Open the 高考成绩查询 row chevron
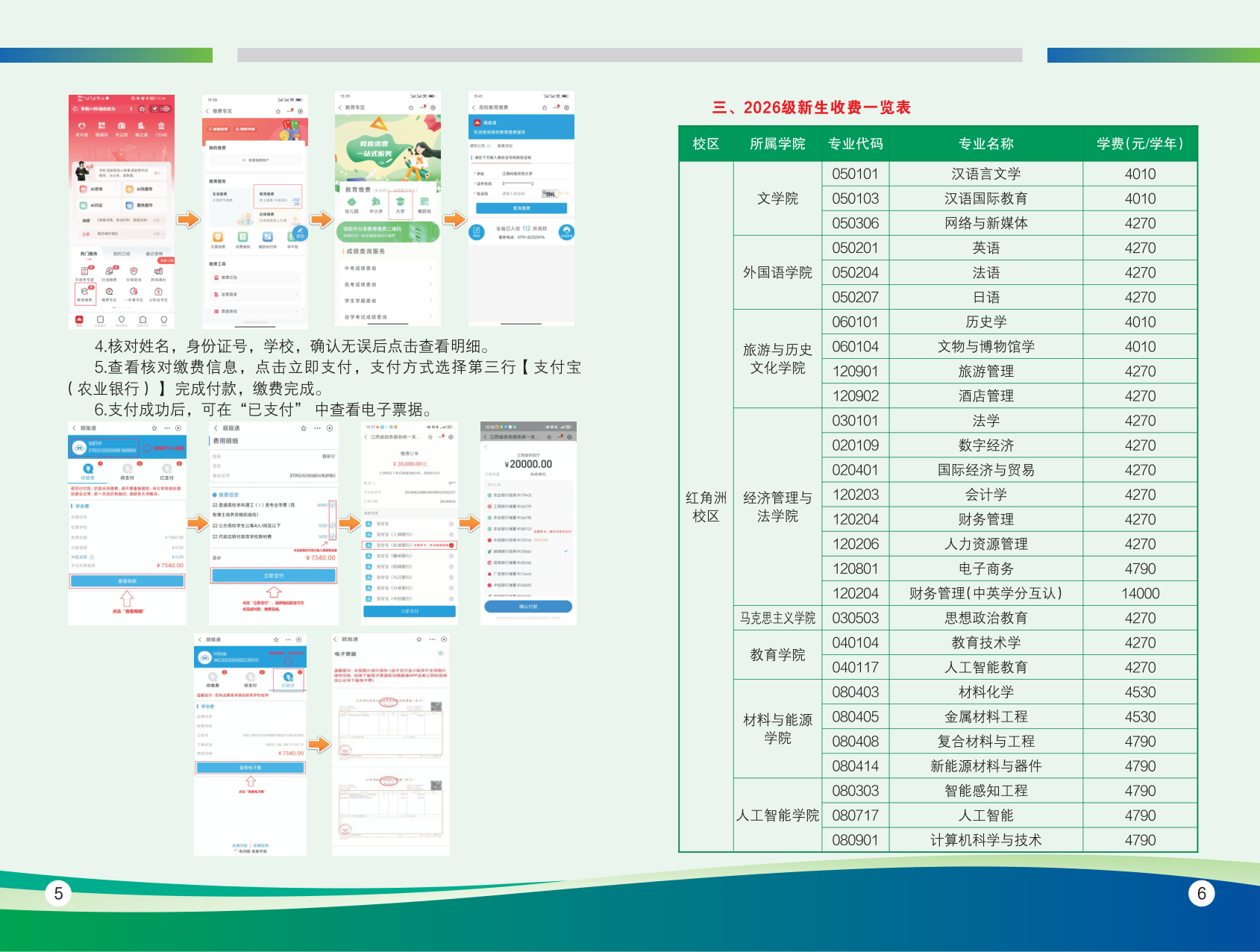 click(x=431, y=284)
